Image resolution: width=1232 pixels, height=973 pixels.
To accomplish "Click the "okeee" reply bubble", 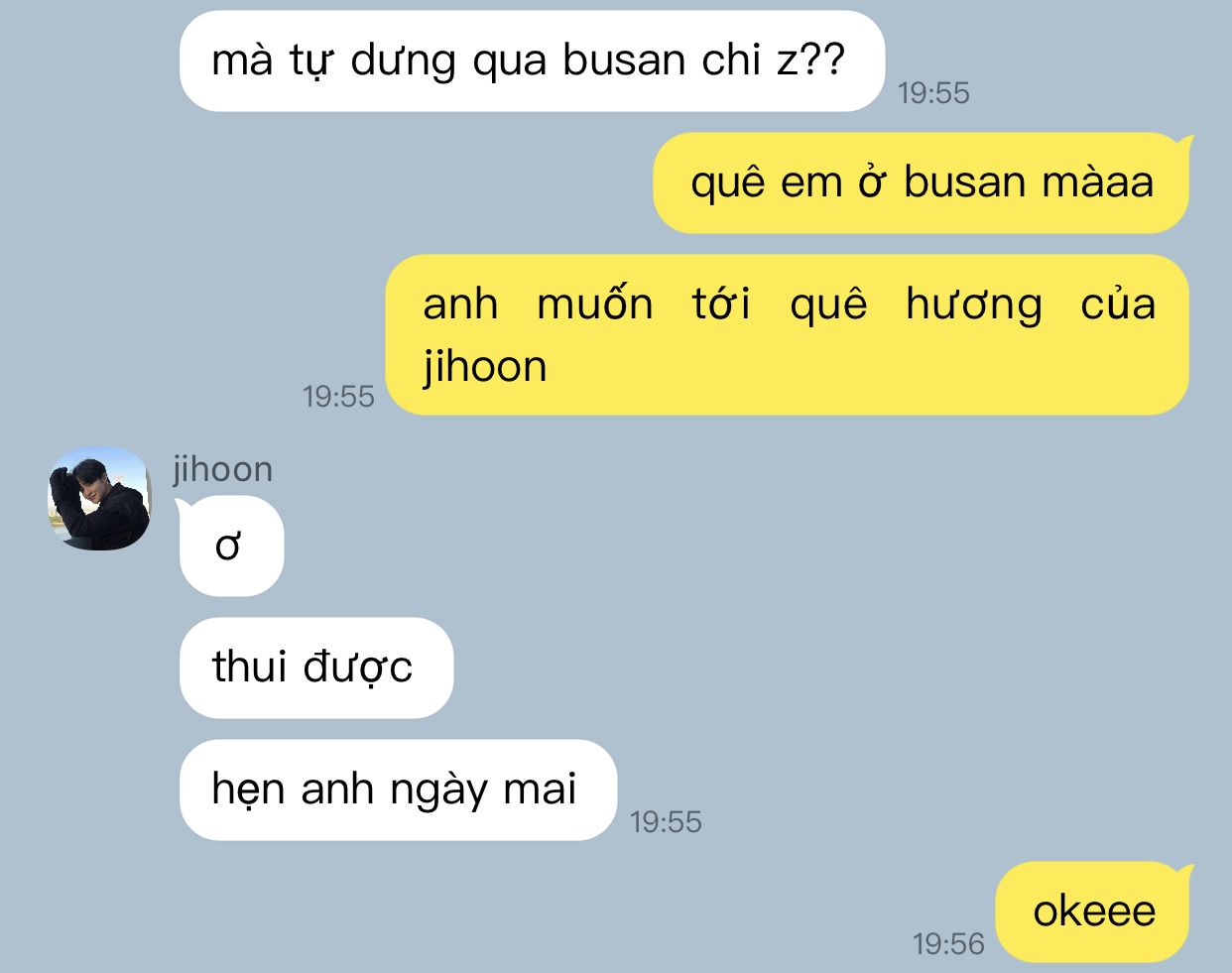I will [x=1092, y=912].
